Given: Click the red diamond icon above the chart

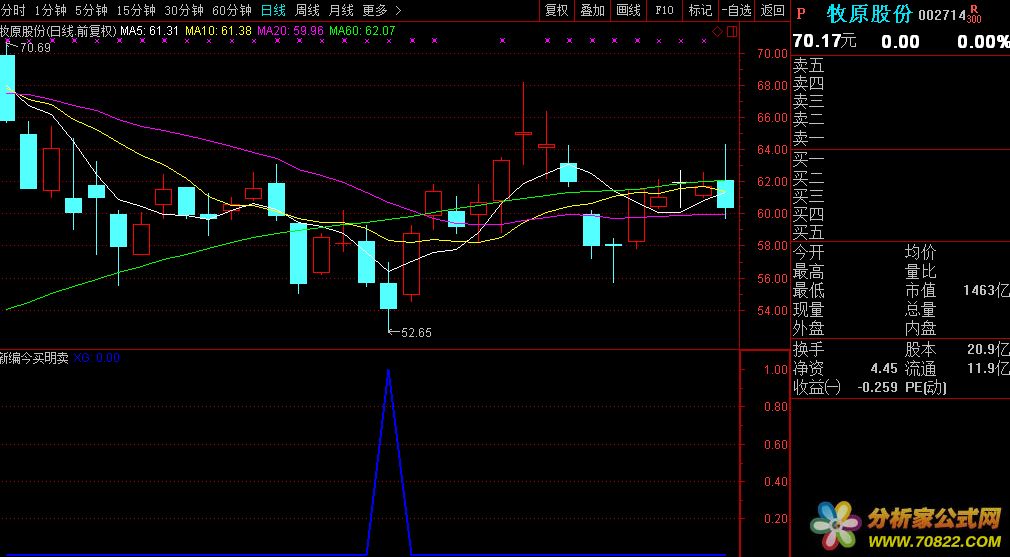Looking at the screenshot, I should click(x=718, y=31).
